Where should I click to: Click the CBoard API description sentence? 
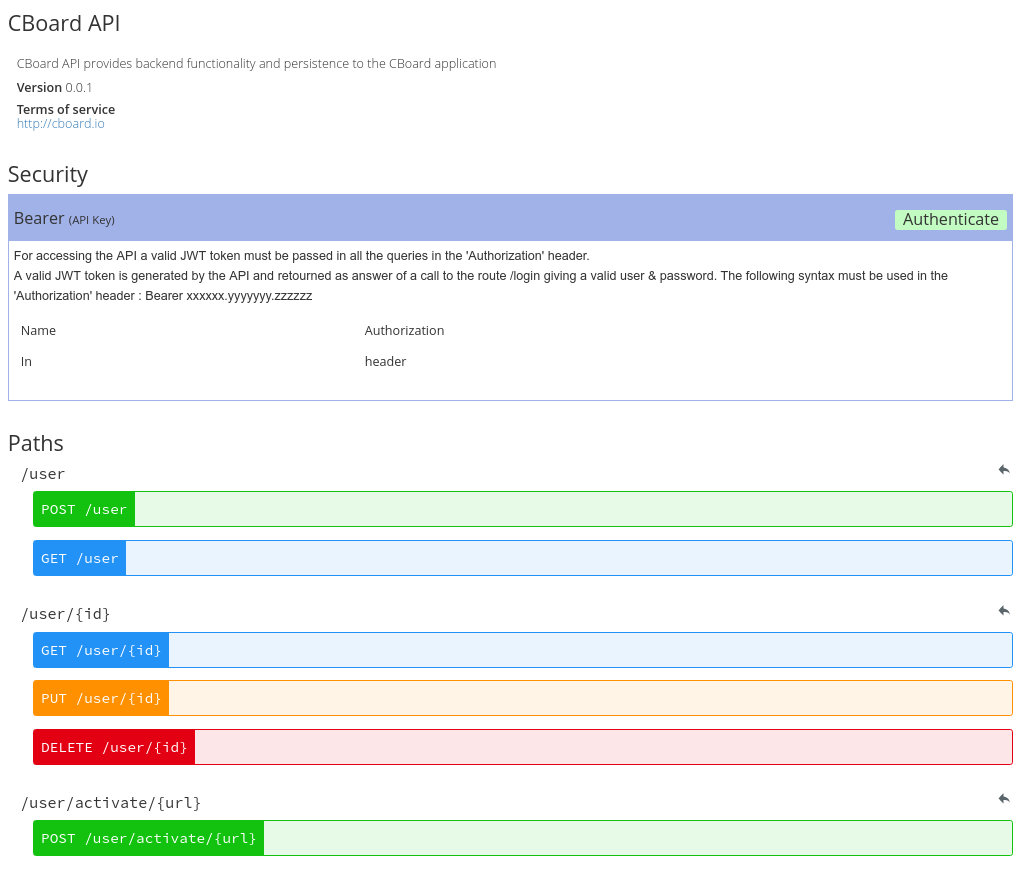point(256,64)
